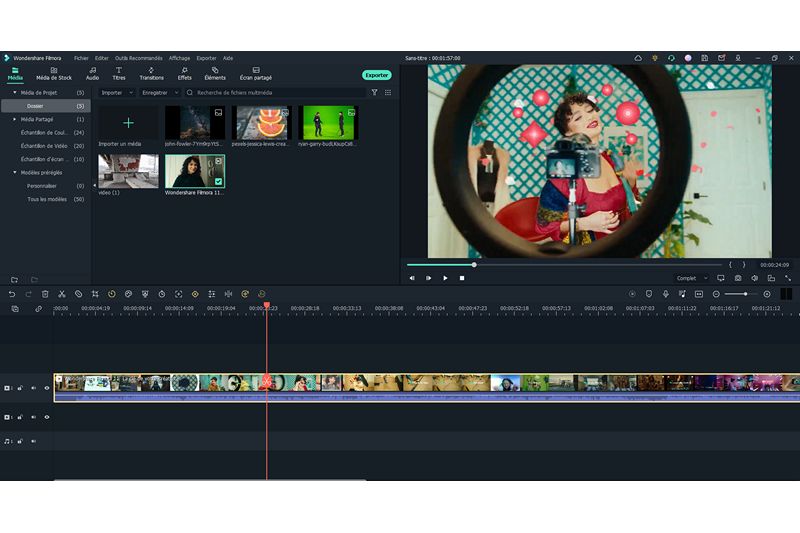Select the scissors split tool in timeline toolbar
The image size is (800, 533).
pyautogui.click(x=61, y=294)
